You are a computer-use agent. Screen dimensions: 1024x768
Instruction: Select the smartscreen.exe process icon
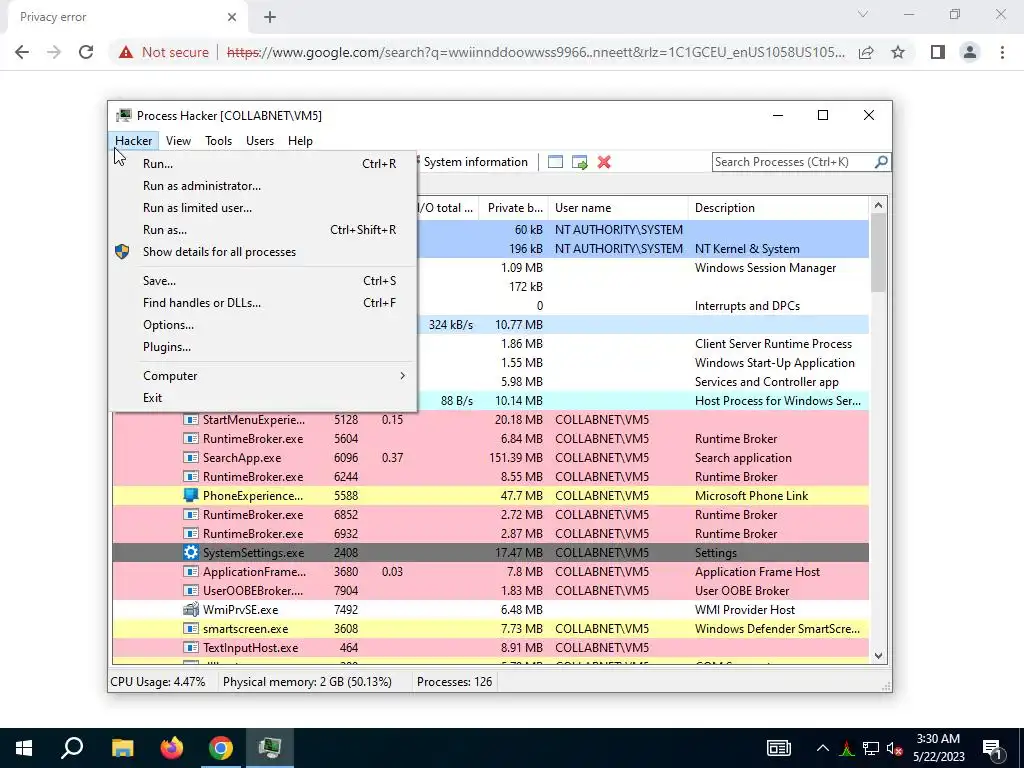tap(190, 629)
